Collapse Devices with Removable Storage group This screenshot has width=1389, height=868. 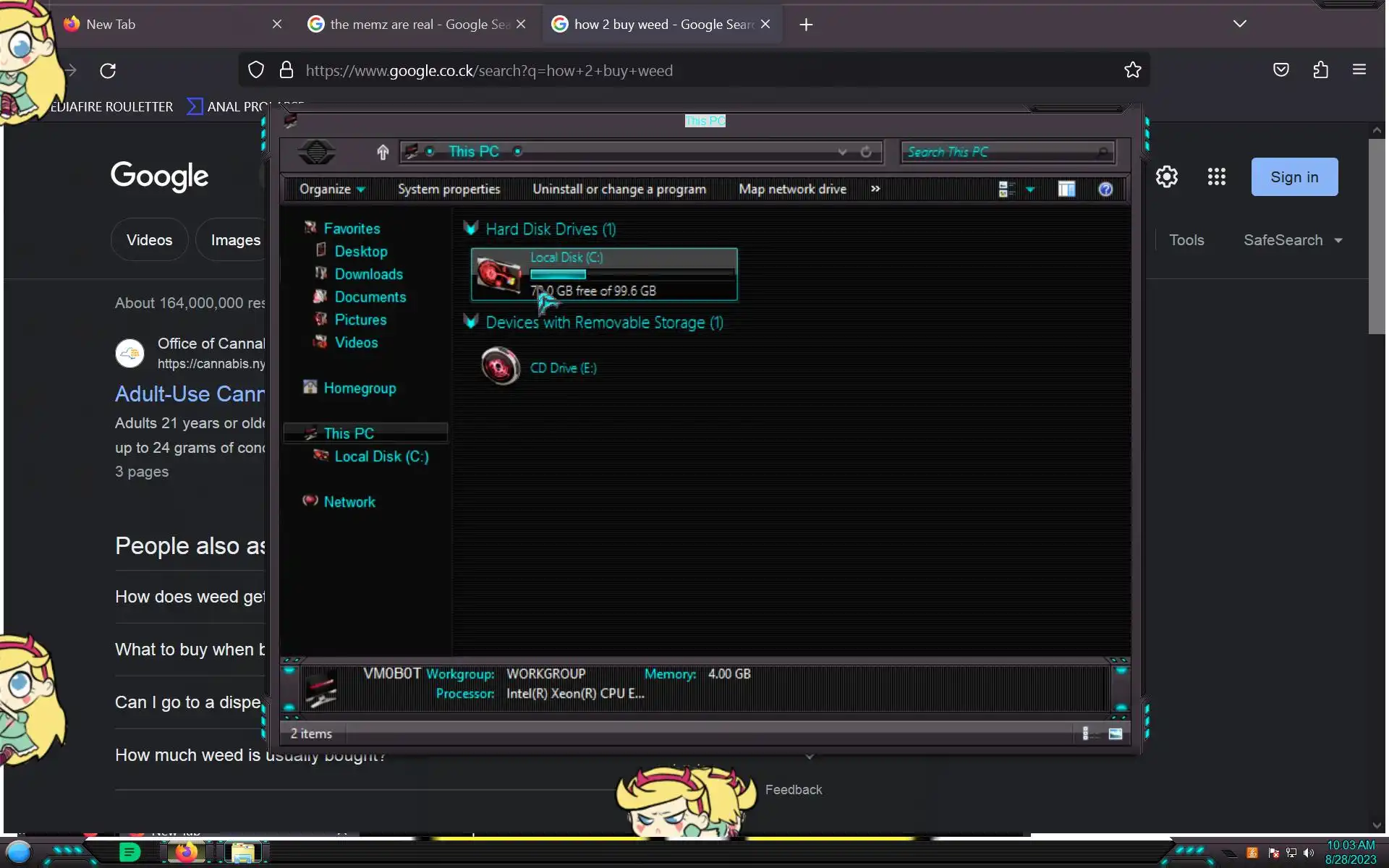(x=471, y=322)
